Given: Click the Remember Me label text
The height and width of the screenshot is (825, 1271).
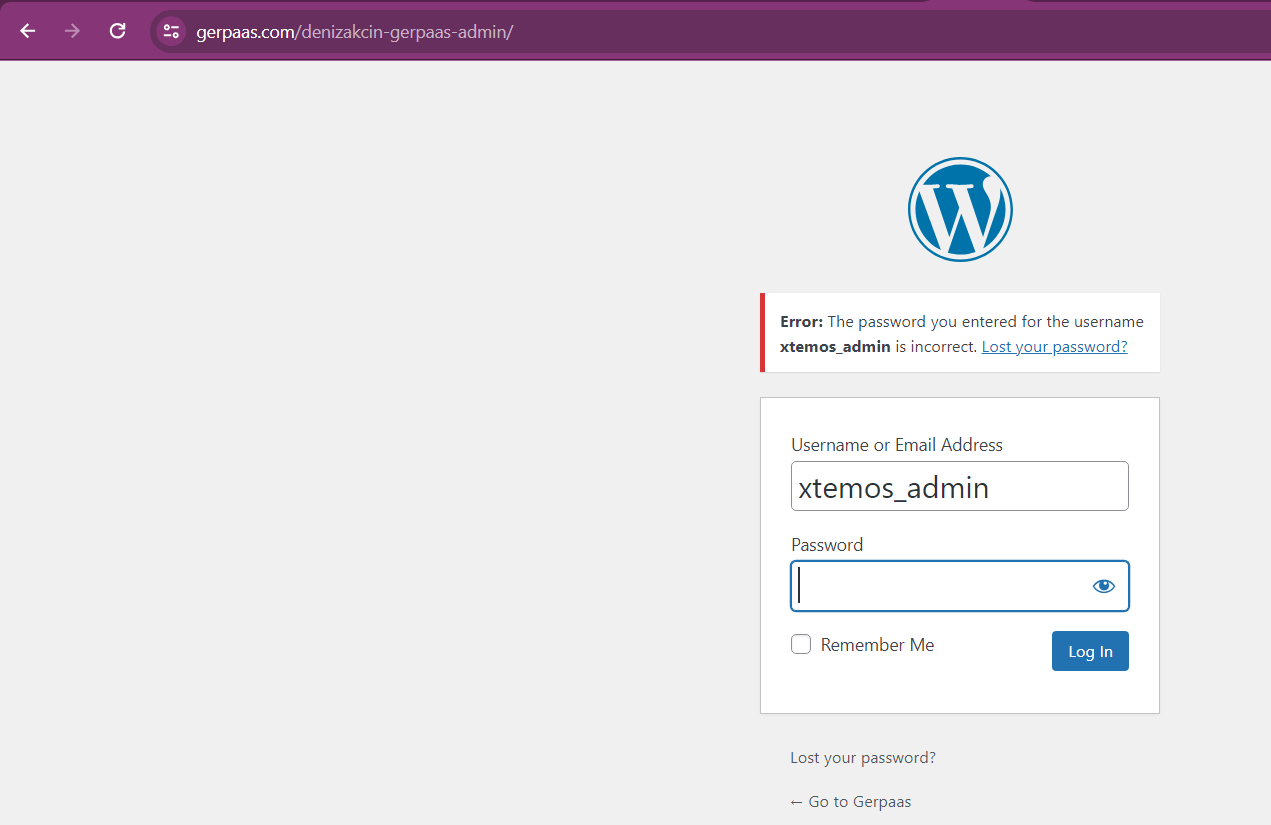Looking at the screenshot, I should click(x=877, y=645).
